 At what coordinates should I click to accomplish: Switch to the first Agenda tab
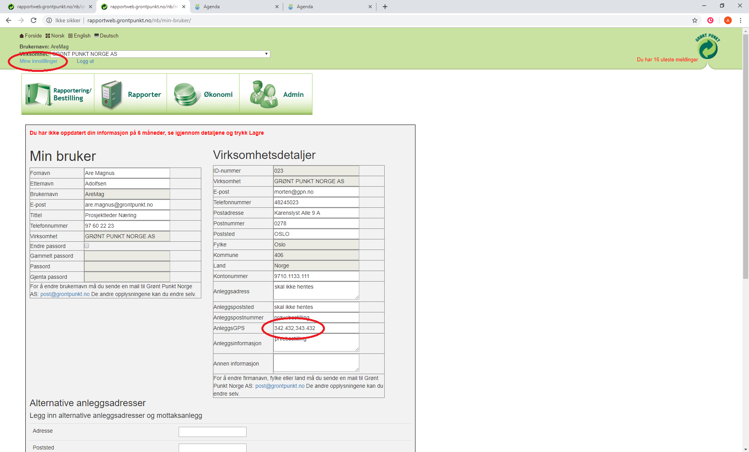(236, 7)
